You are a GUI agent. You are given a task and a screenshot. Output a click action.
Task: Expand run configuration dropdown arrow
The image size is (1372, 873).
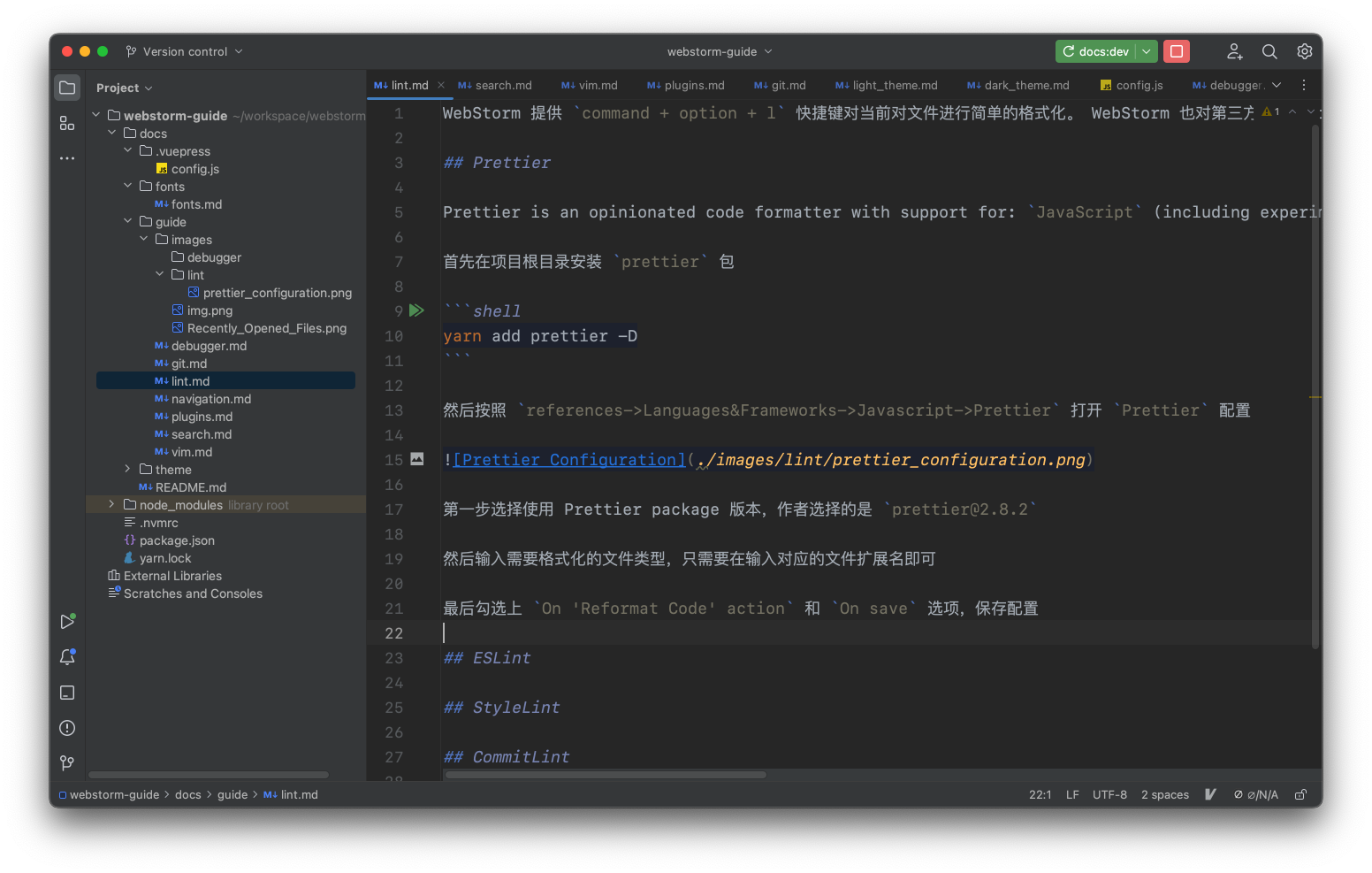1147,51
